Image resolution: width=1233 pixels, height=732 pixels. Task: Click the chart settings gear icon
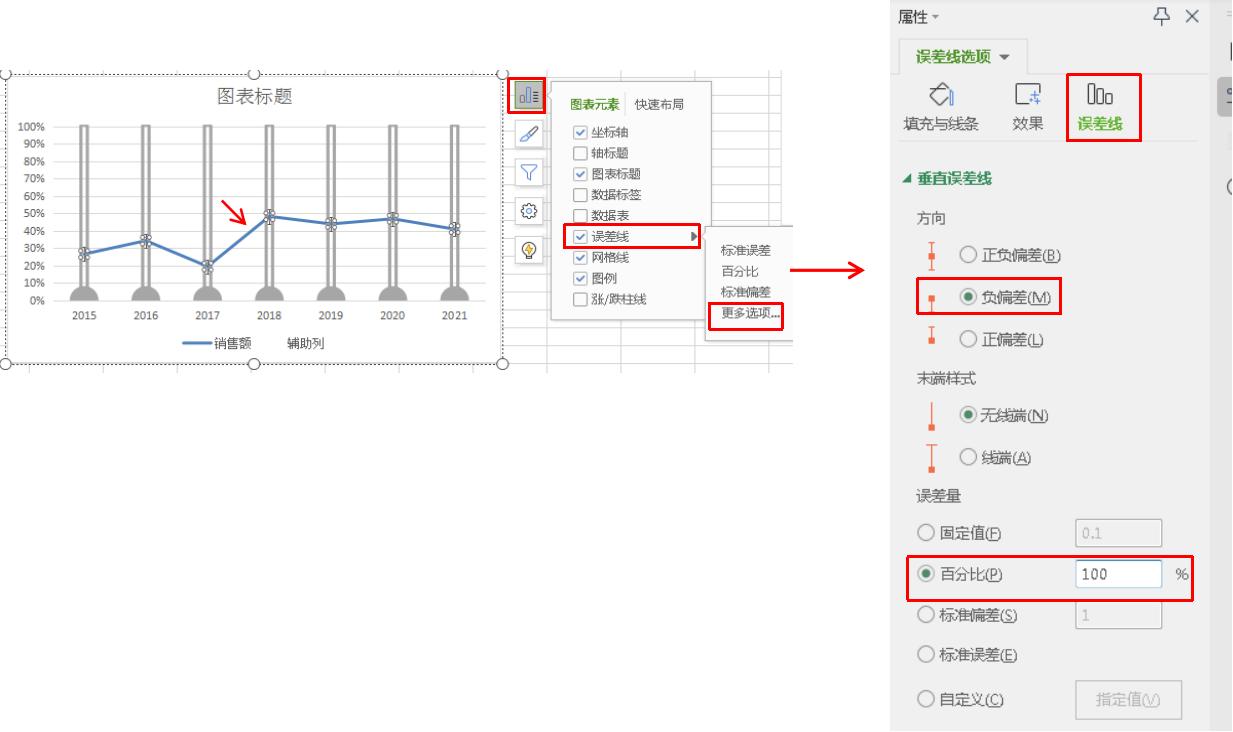(528, 211)
